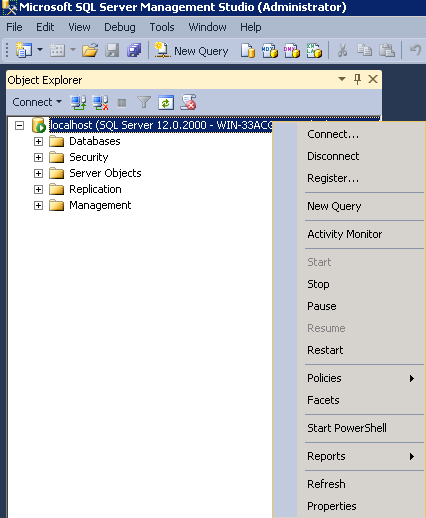Click the Analysis Services DMX Query icon
The height and width of the screenshot is (518, 426).
point(292,51)
